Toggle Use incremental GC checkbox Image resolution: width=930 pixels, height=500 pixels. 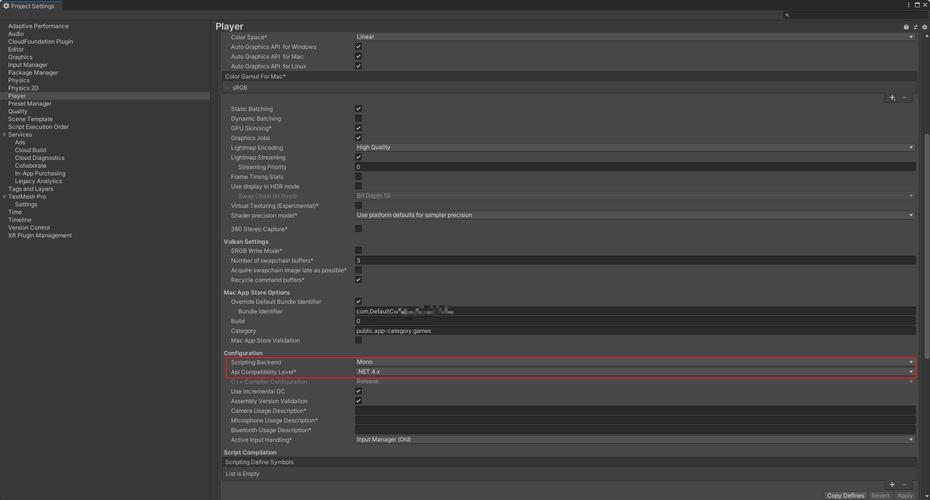(x=358, y=391)
